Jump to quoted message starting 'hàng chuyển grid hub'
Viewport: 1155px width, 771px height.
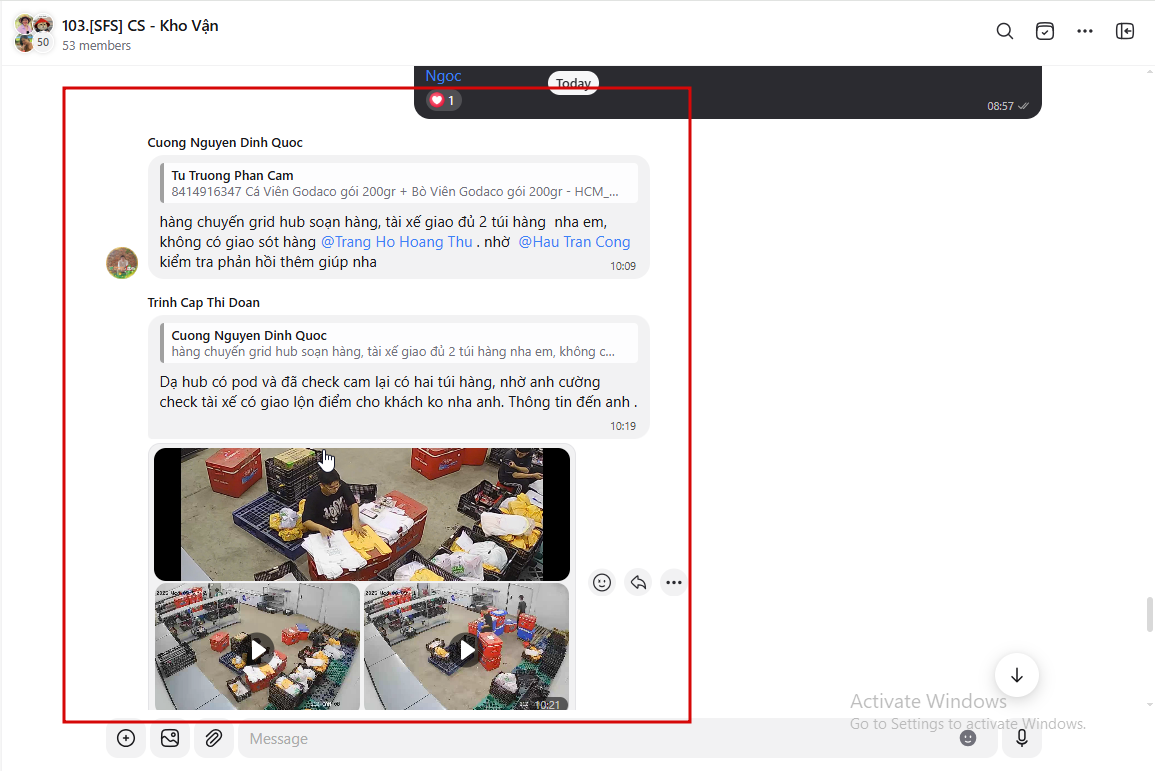click(x=399, y=343)
